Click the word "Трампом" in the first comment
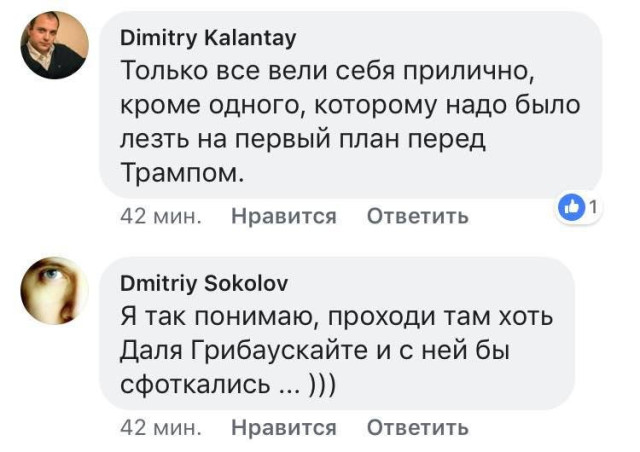The width and height of the screenshot is (640, 452). tap(182, 174)
